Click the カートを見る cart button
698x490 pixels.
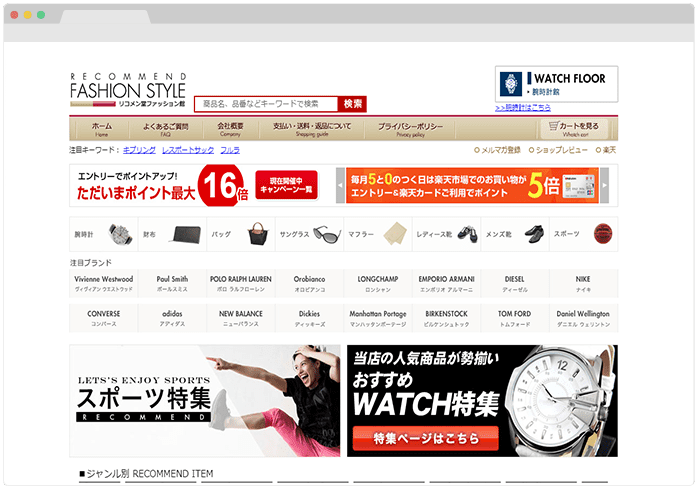point(575,129)
